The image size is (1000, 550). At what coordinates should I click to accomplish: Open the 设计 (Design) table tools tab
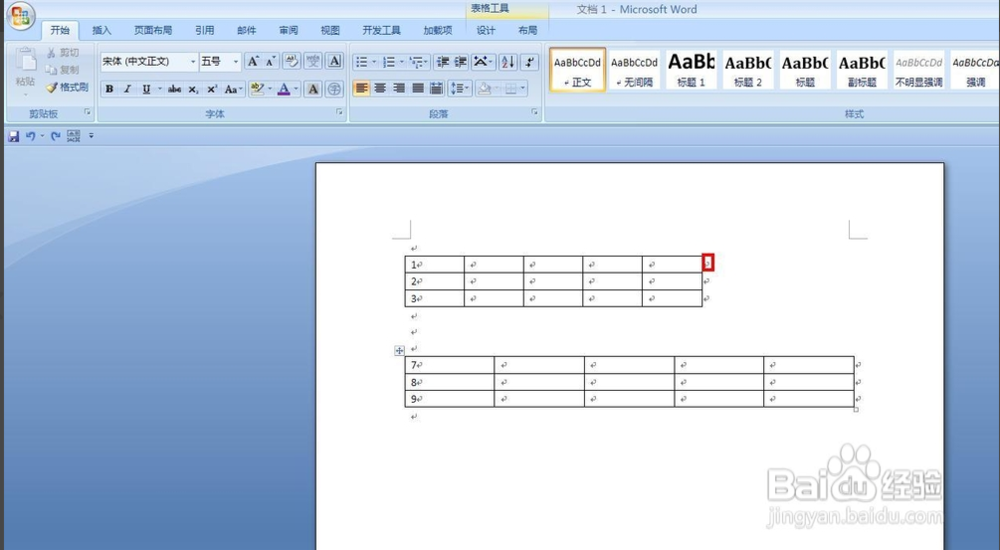pyautogui.click(x=485, y=30)
